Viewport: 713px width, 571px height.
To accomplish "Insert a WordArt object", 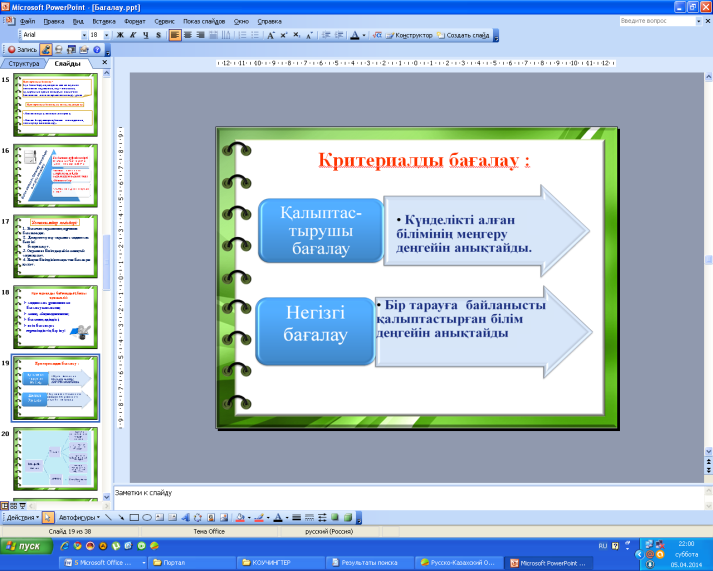I will [x=185, y=517].
